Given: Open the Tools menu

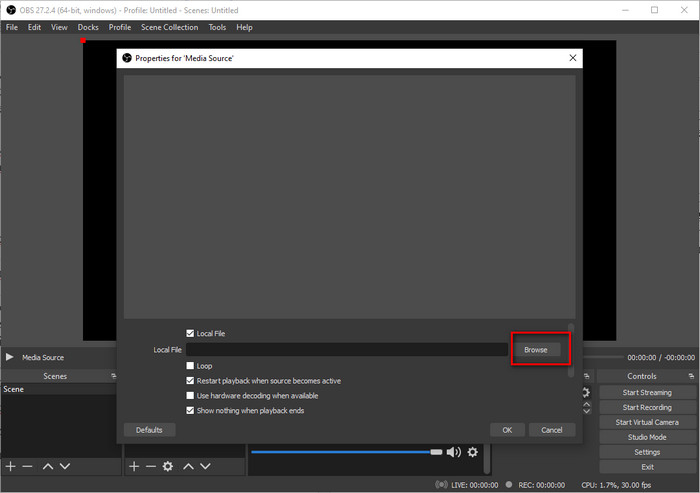Looking at the screenshot, I should coord(217,27).
